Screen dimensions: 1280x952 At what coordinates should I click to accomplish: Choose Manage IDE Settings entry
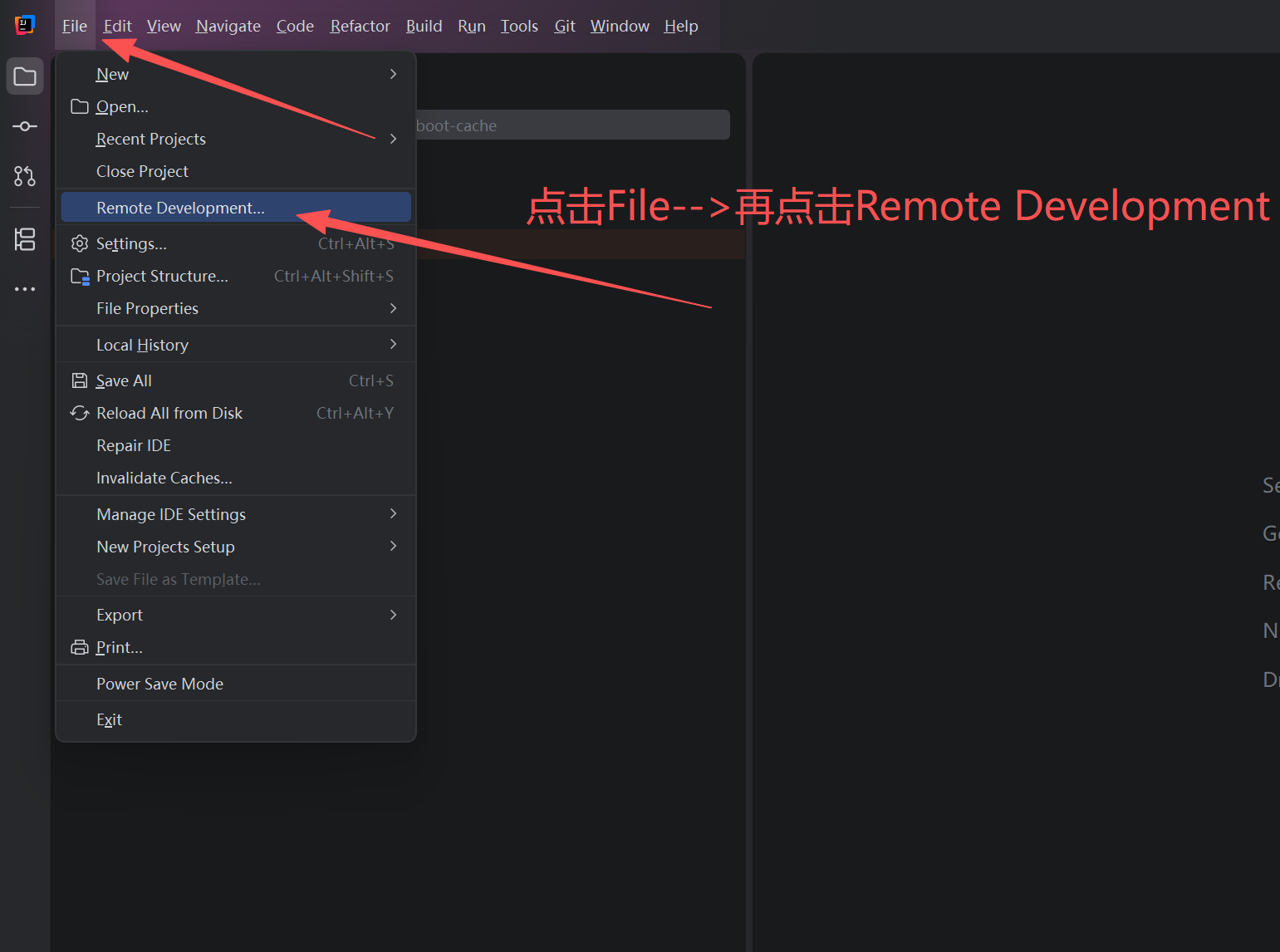[236, 514]
